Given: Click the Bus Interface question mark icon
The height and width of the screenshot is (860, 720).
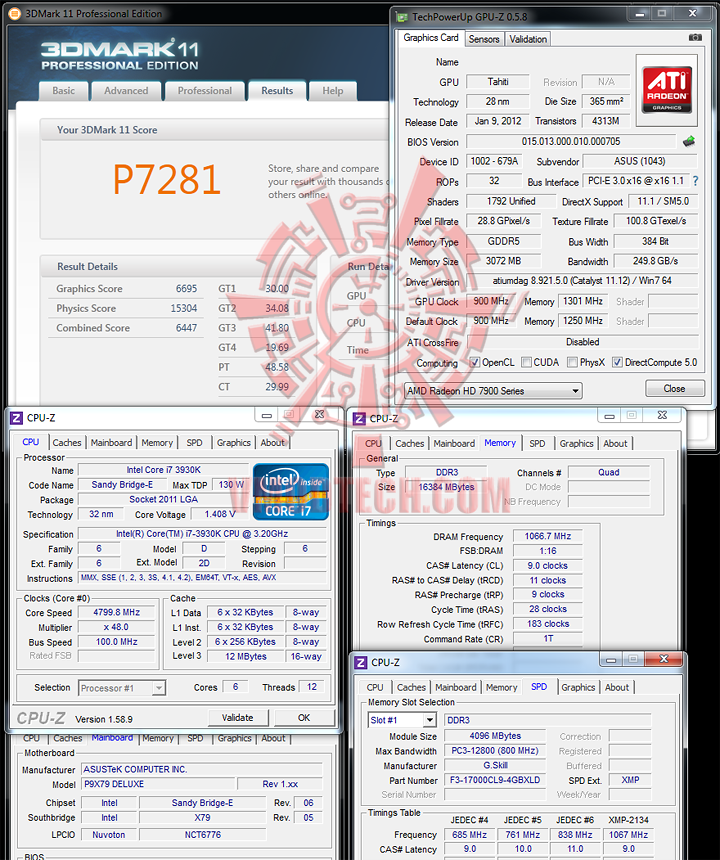Looking at the screenshot, I should tap(695, 180).
